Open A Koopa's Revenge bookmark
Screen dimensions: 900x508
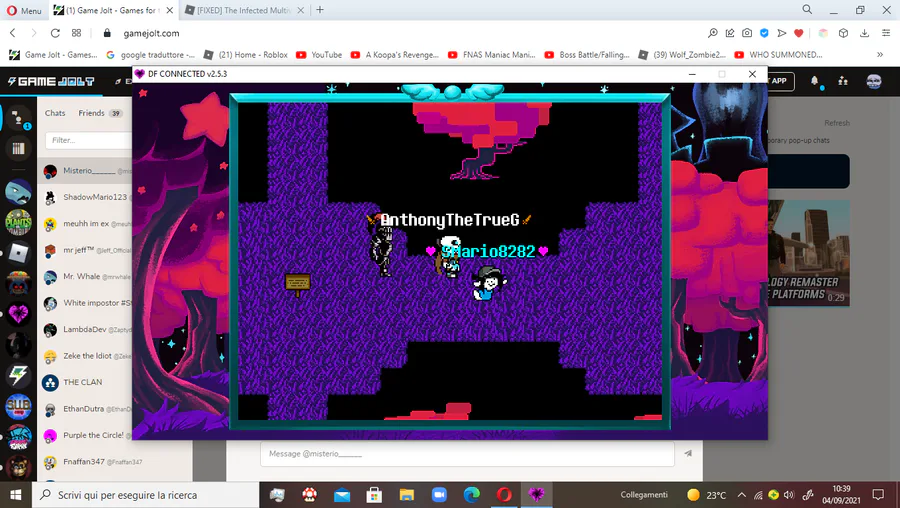[395, 55]
